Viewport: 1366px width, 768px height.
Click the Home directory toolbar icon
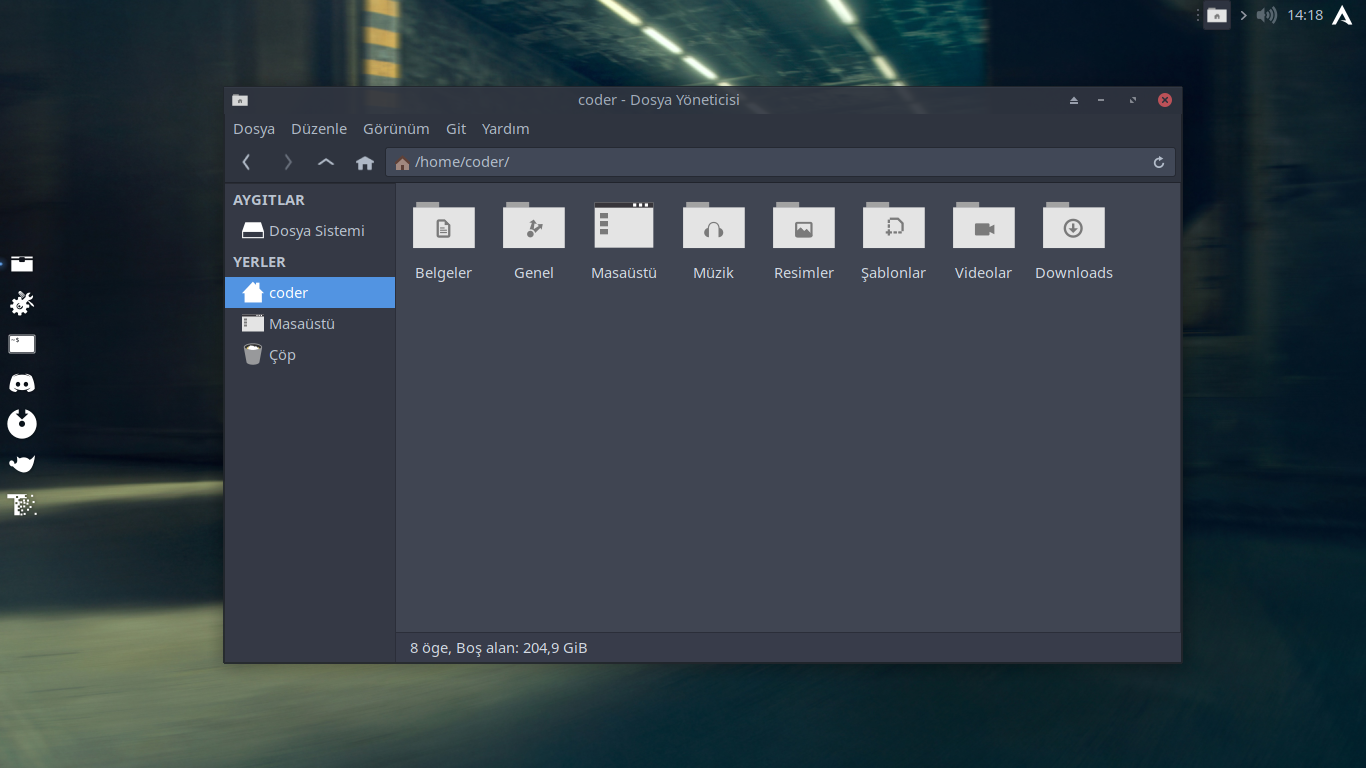(365, 163)
